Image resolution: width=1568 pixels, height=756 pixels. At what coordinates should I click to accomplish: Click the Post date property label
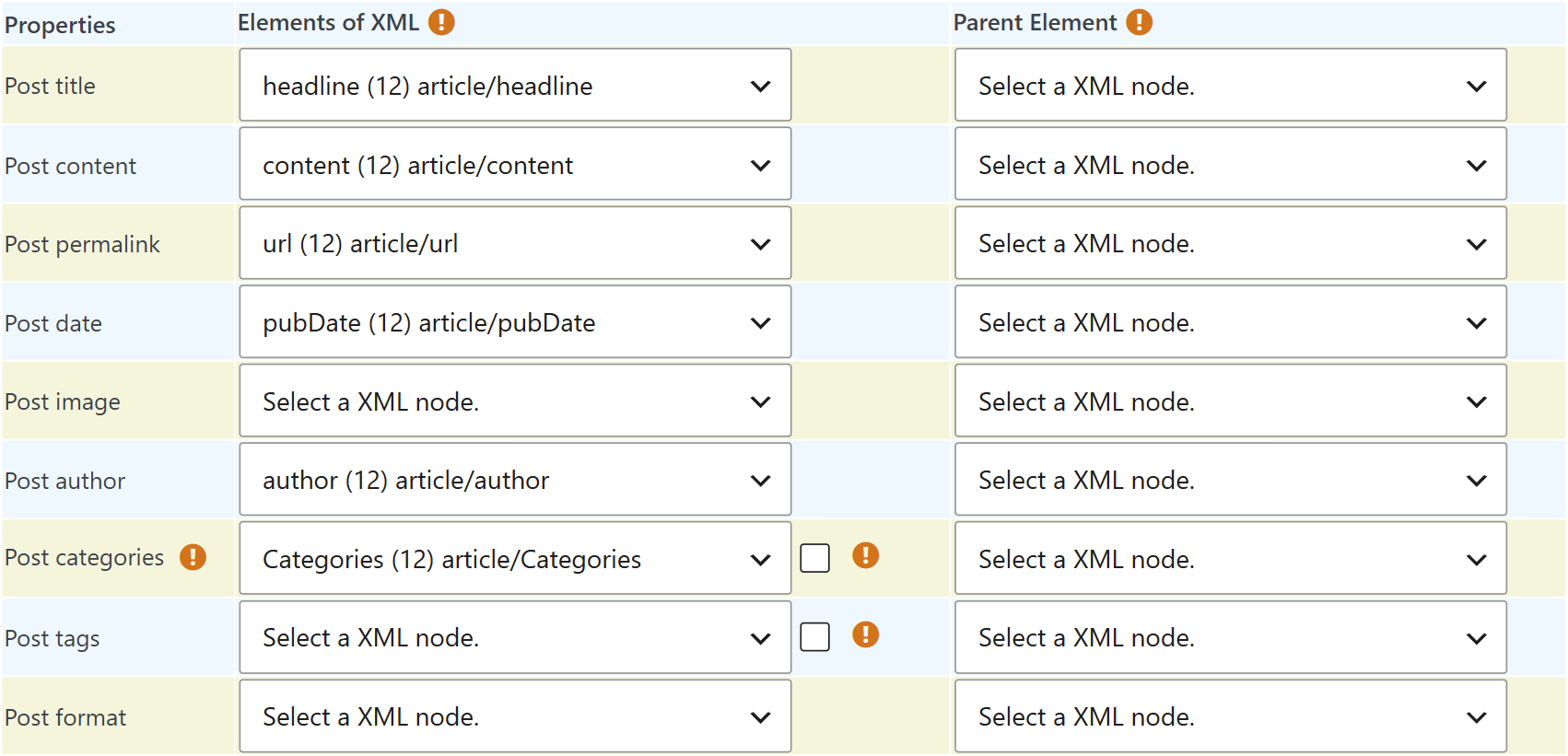point(53,324)
